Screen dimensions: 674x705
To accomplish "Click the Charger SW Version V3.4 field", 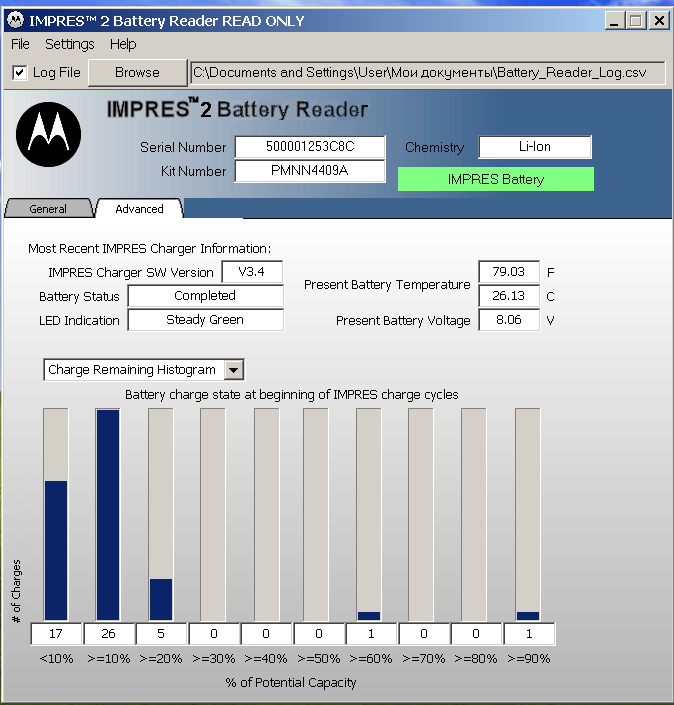I will 252,272.
